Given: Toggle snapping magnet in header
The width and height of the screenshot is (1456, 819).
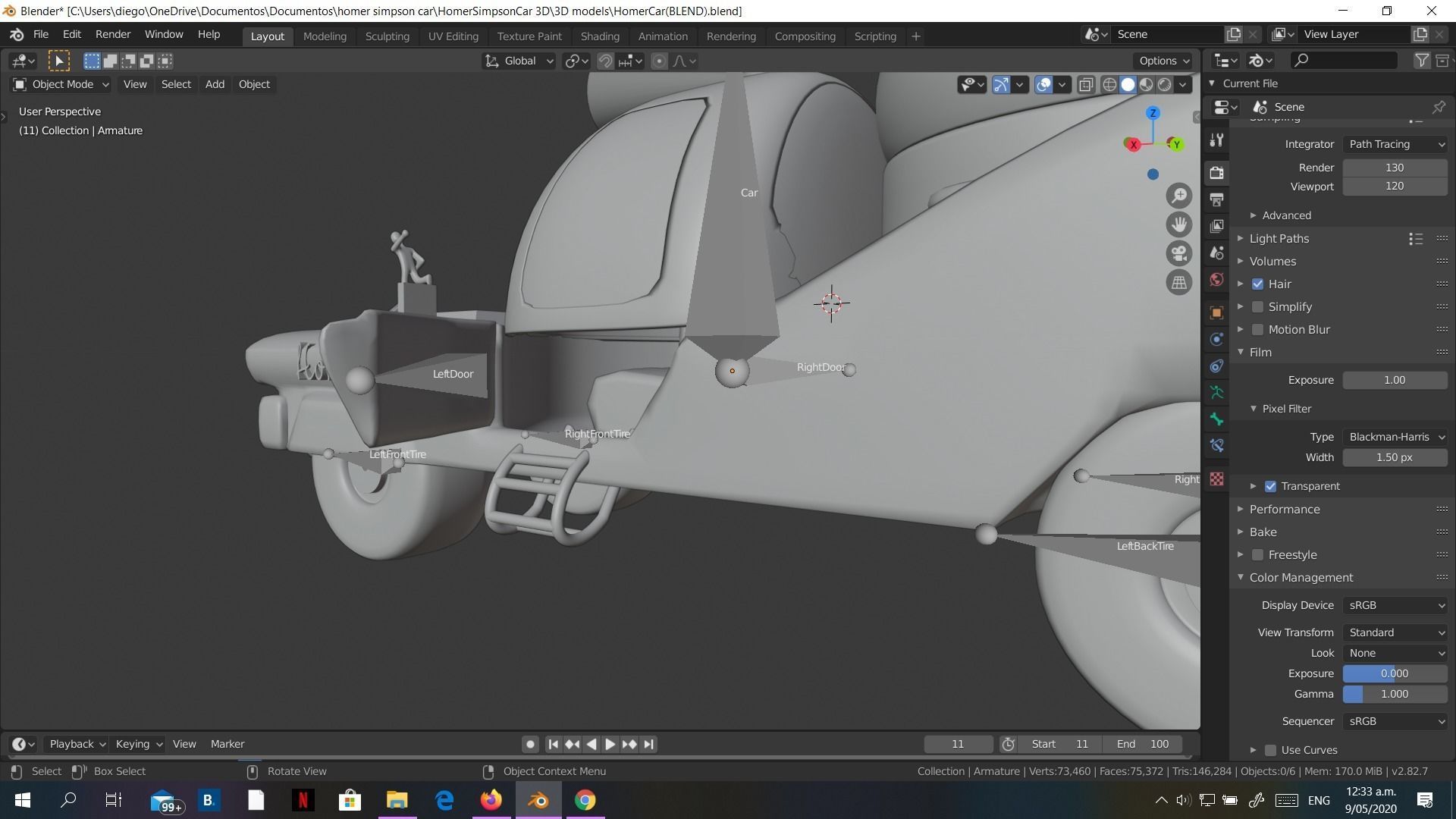Looking at the screenshot, I should pyautogui.click(x=605, y=61).
